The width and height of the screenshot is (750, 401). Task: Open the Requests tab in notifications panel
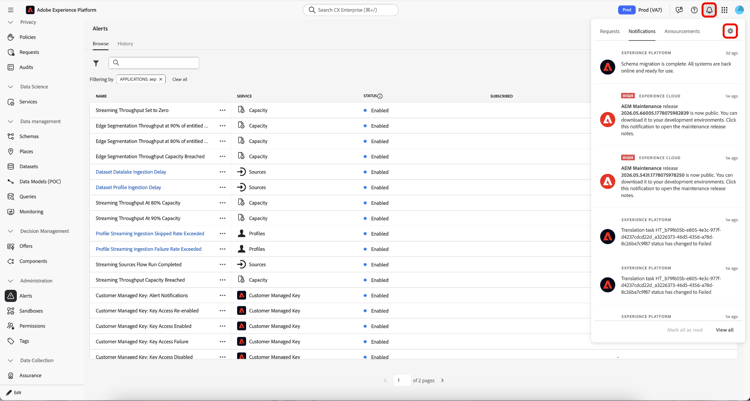click(x=609, y=31)
